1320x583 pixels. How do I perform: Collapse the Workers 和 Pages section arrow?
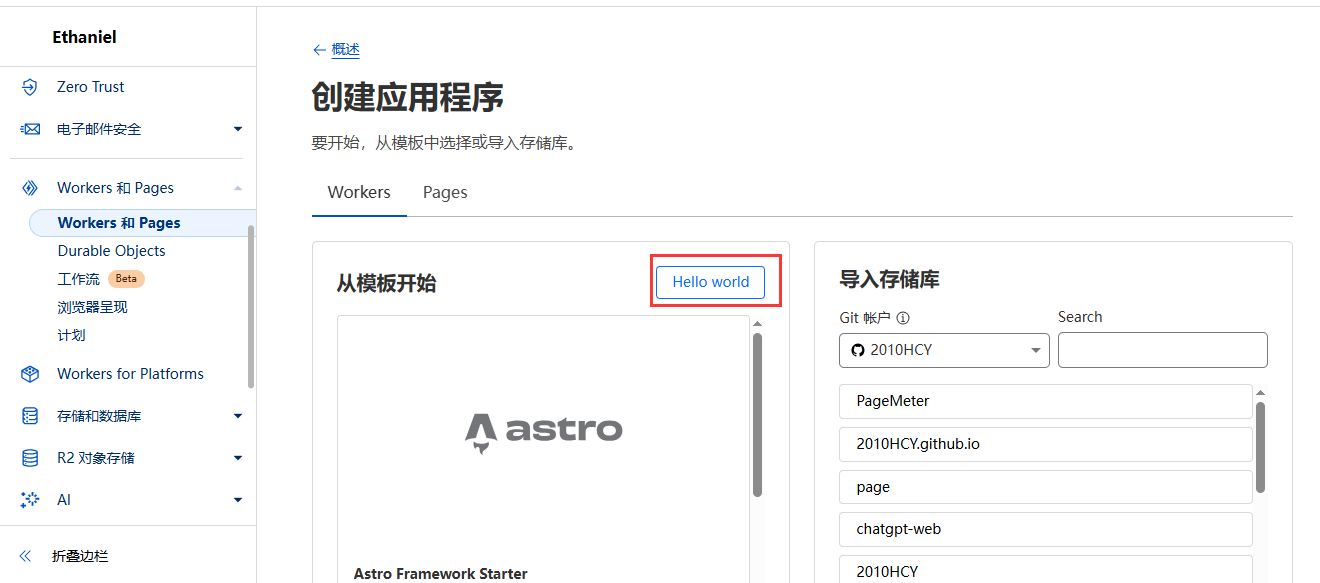[x=238, y=188]
